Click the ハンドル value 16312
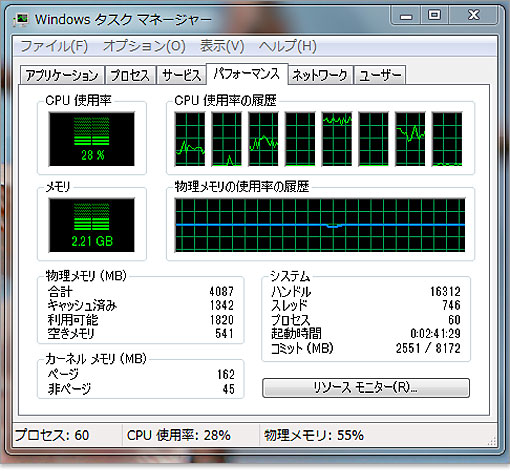Viewport: 510px width, 471px height. pyautogui.click(x=445, y=292)
